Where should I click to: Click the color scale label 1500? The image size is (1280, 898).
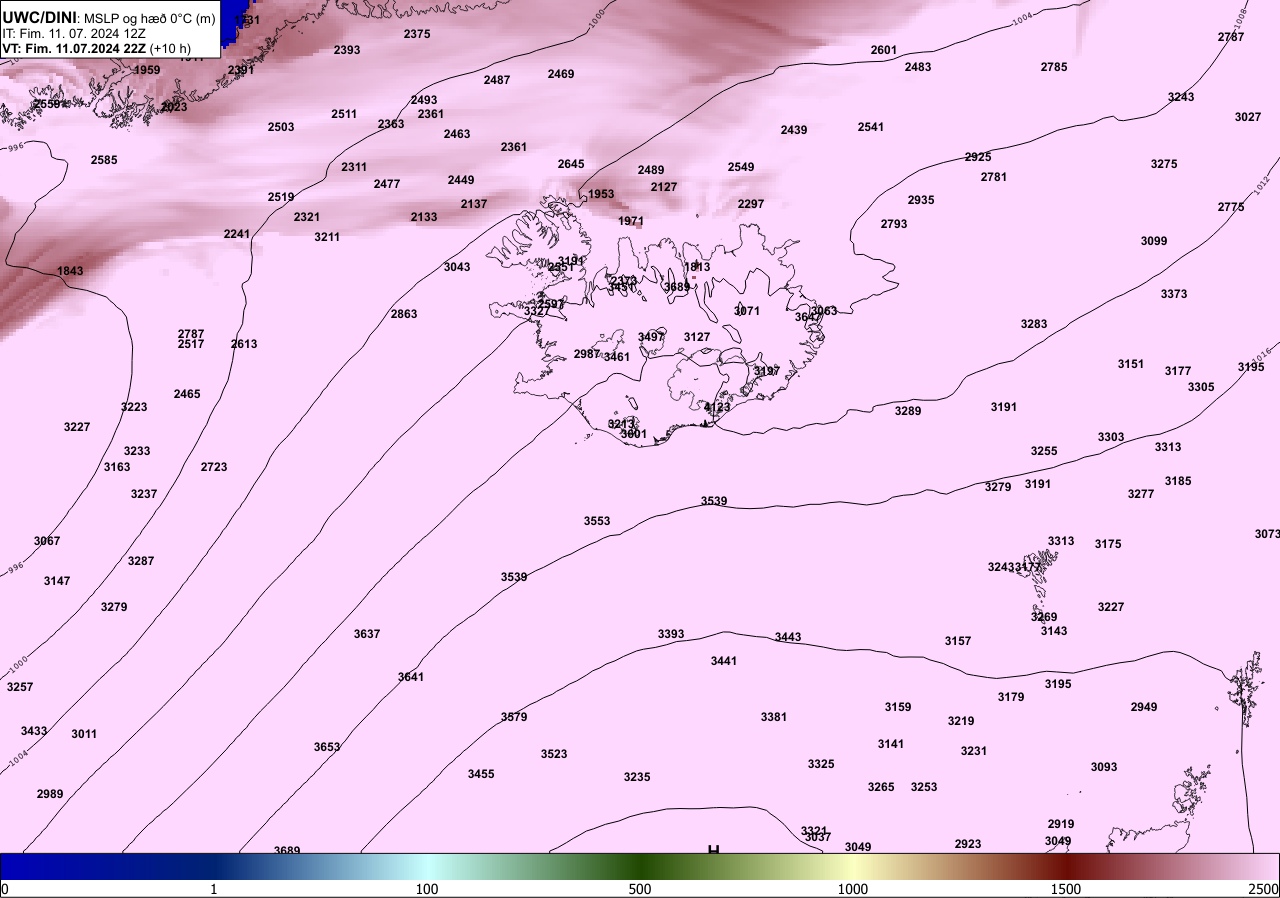(1066, 889)
